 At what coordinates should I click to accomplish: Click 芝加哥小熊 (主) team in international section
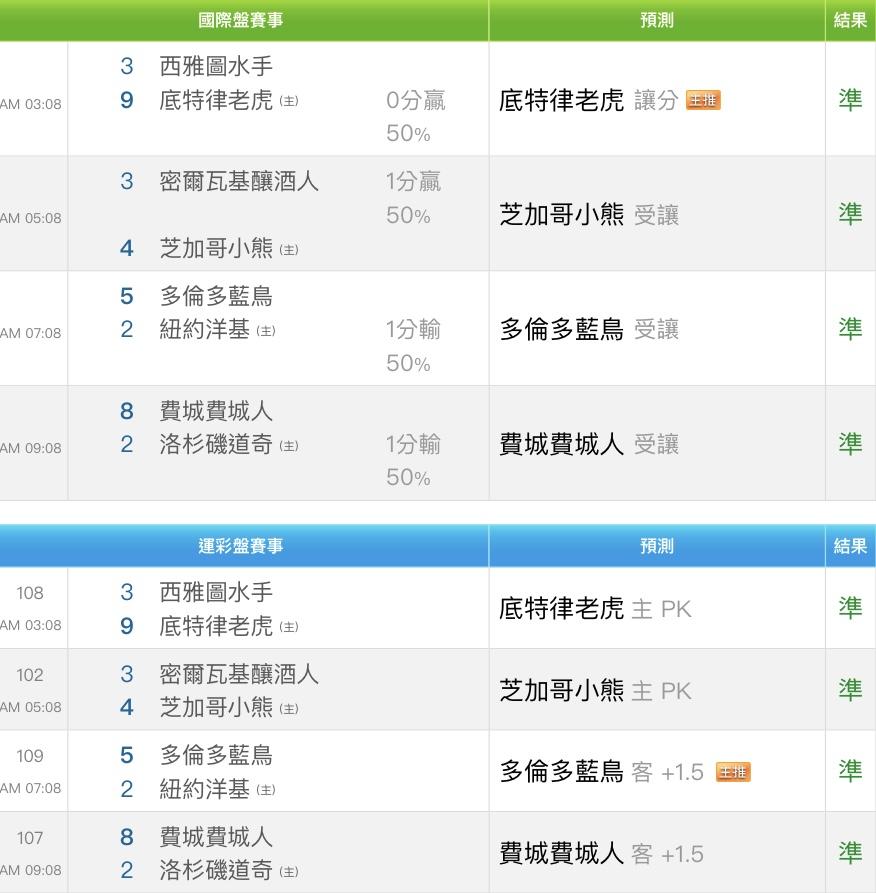click(x=228, y=248)
